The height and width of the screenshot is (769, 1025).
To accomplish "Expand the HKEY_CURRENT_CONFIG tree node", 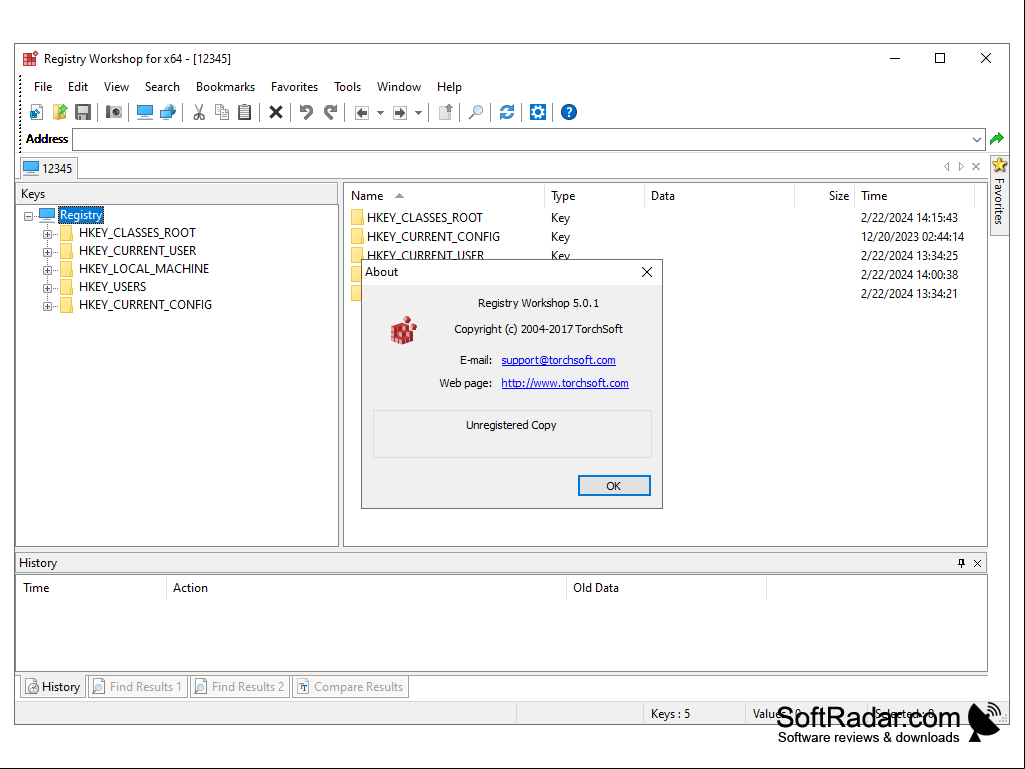I will (47, 305).
